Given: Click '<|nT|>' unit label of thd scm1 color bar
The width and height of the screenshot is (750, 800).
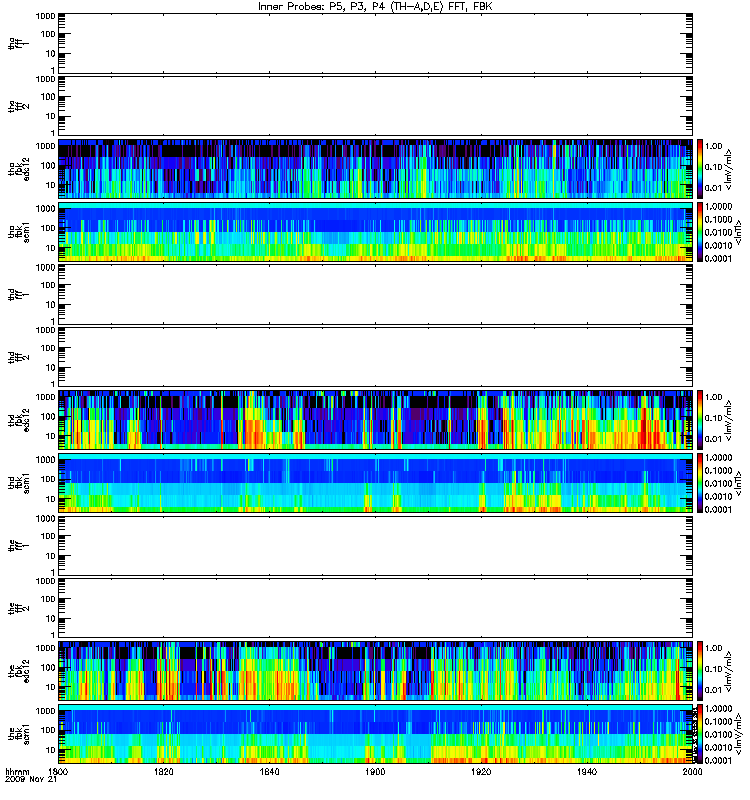Looking at the screenshot, I should (x=738, y=483).
